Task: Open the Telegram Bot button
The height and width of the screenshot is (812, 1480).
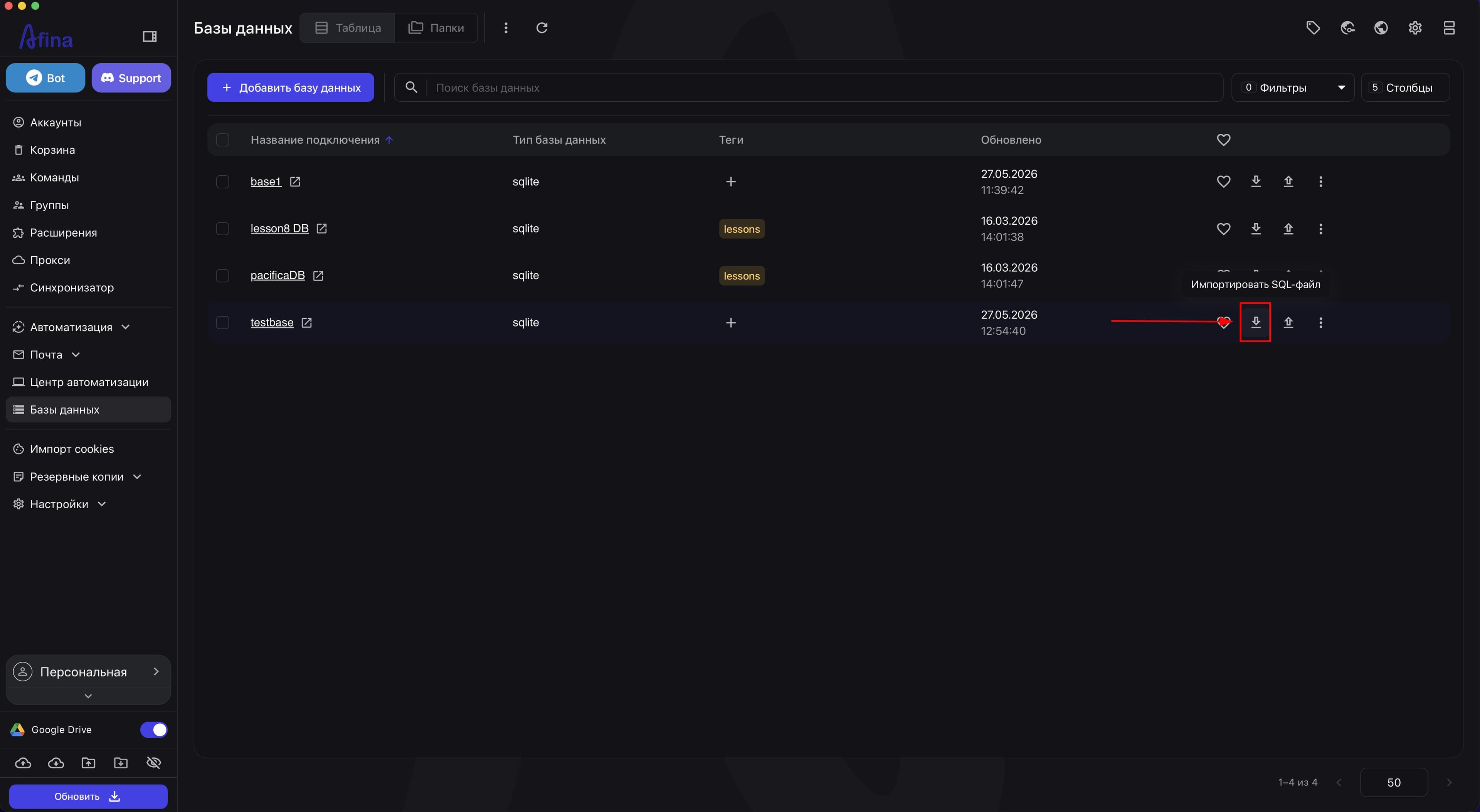Action: click(x=45, y=77)
